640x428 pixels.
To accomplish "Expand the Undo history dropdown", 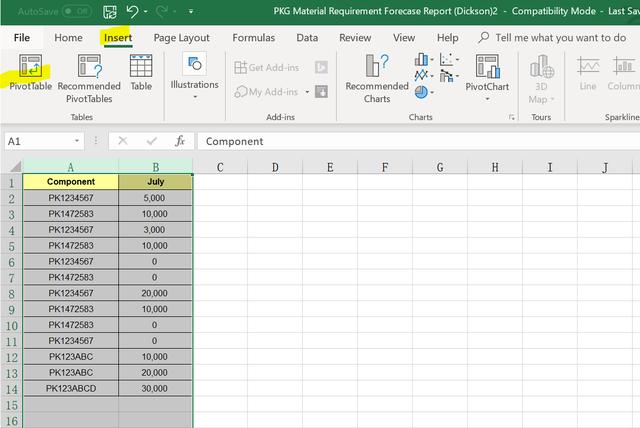I will (x=146, y=11).
